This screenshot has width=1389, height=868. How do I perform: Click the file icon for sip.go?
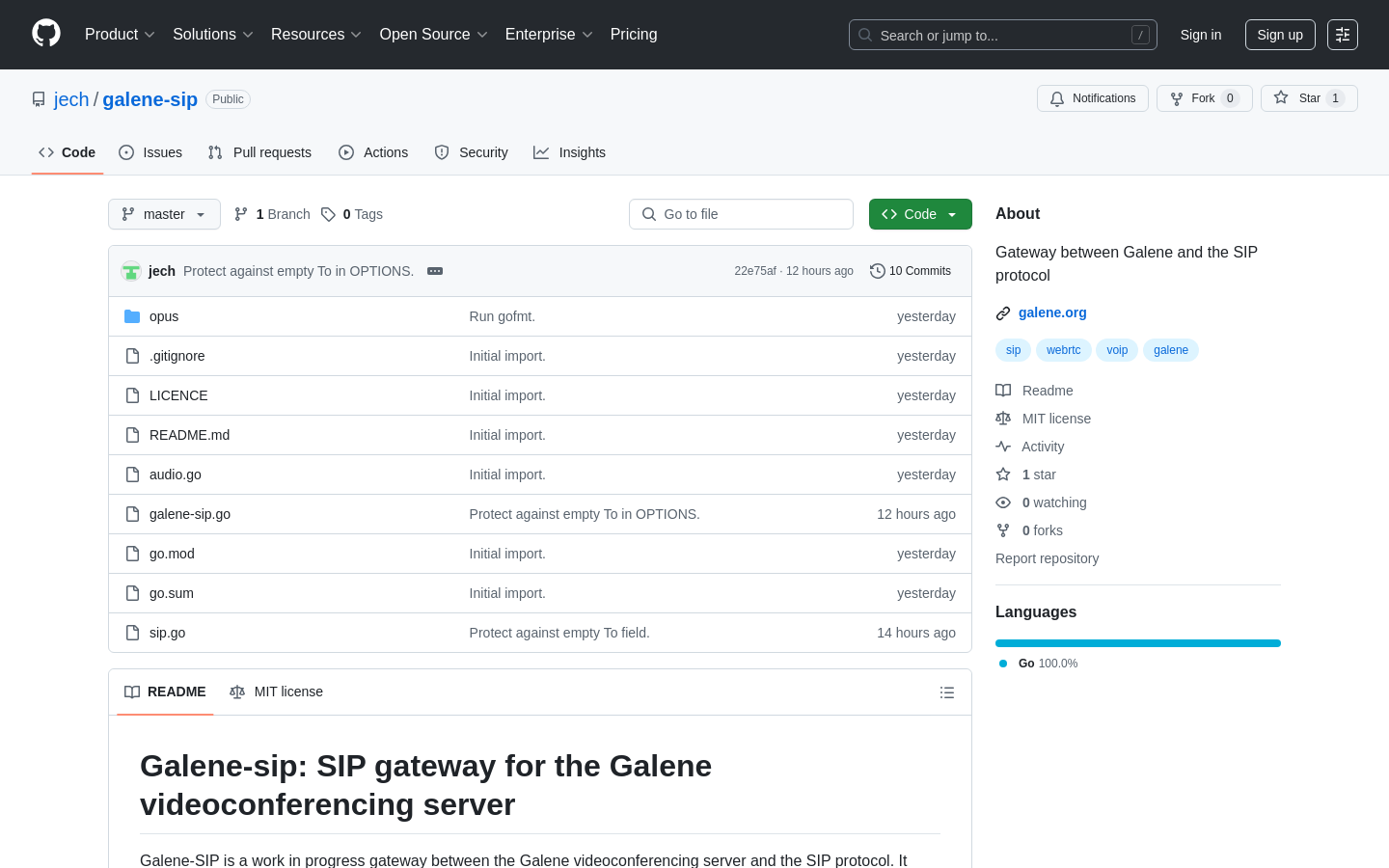(132, 633)
